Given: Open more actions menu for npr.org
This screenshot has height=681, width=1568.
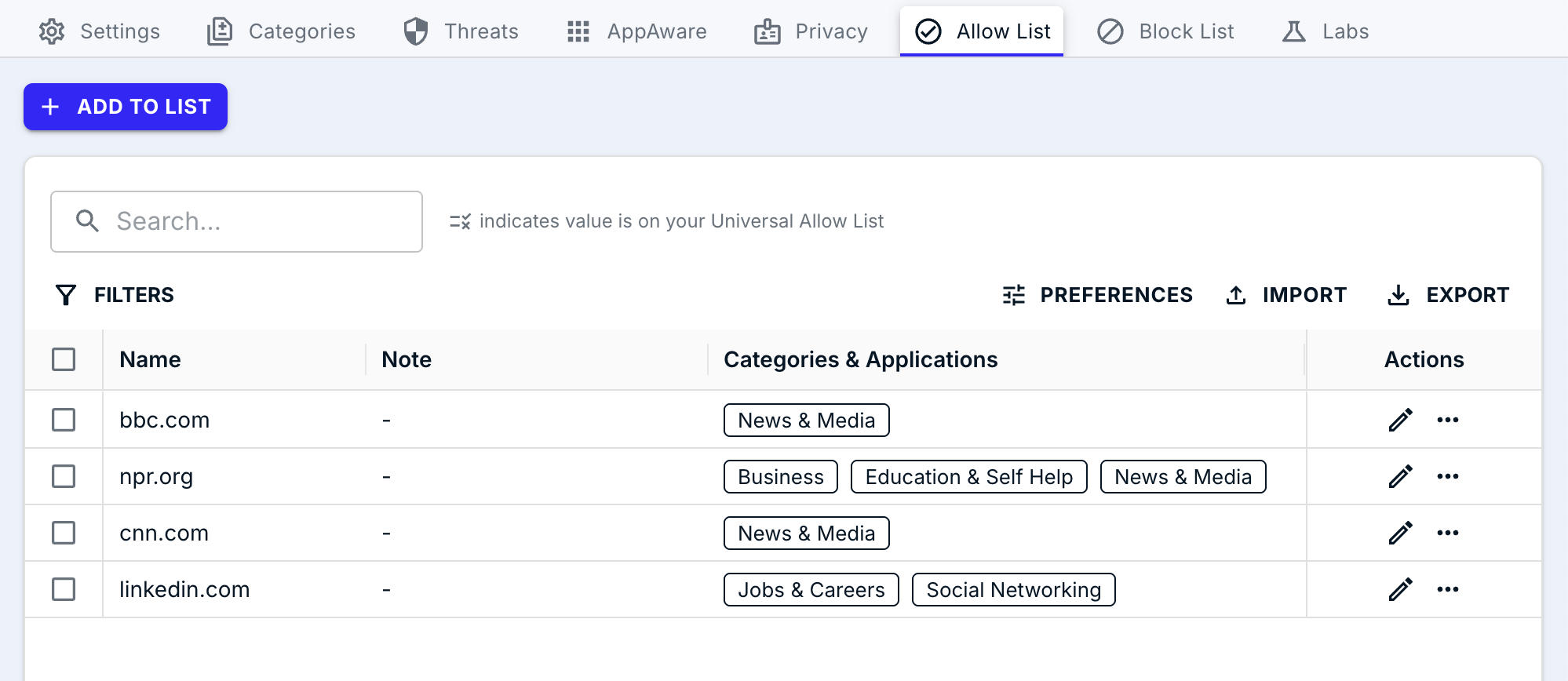Looking at the screenshot, I should click(1448, 476).
